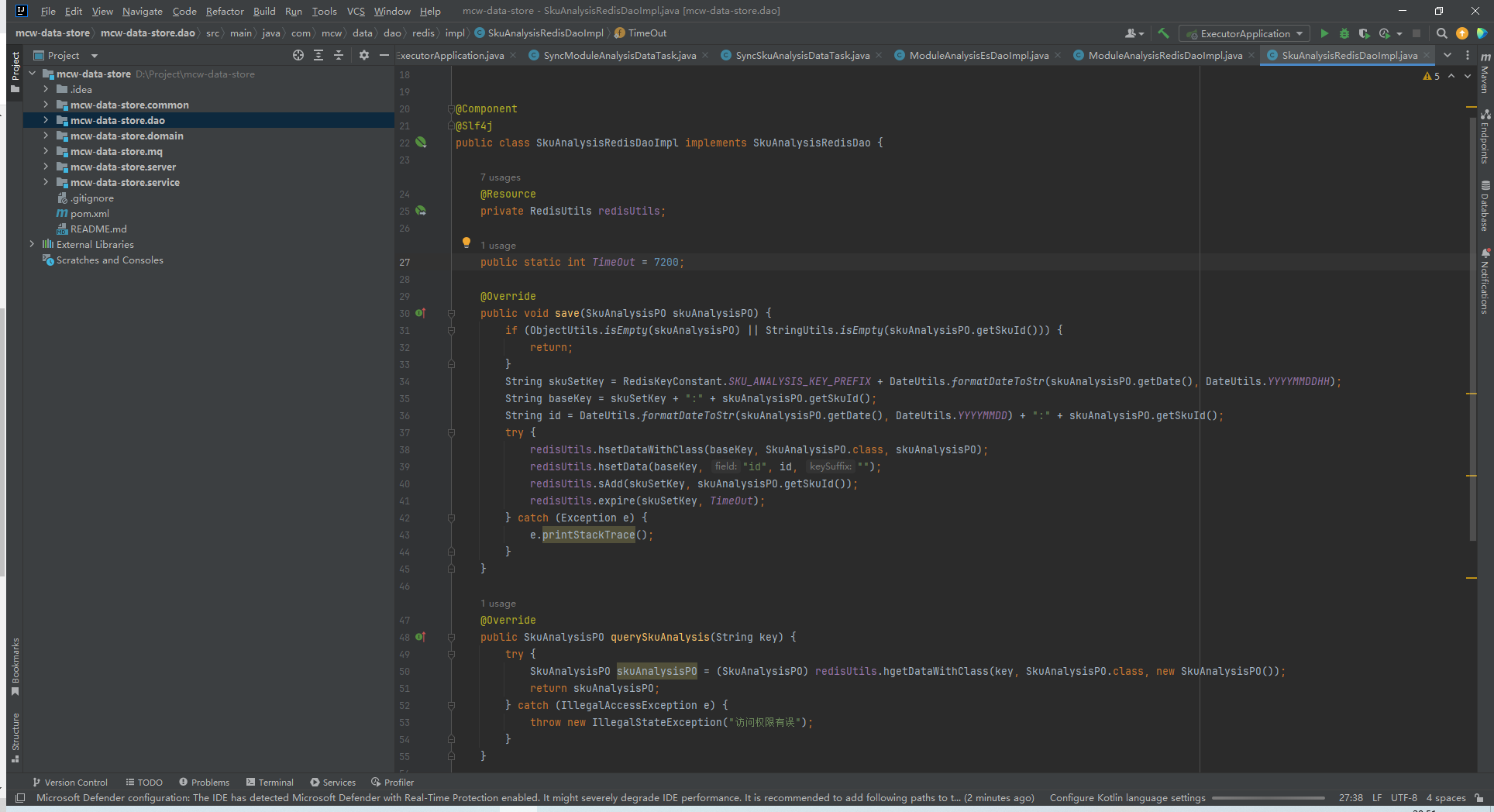Viewport: 1494px width, 812px height.
Task: Open the Problems tool window
Action: coord(204,782)
